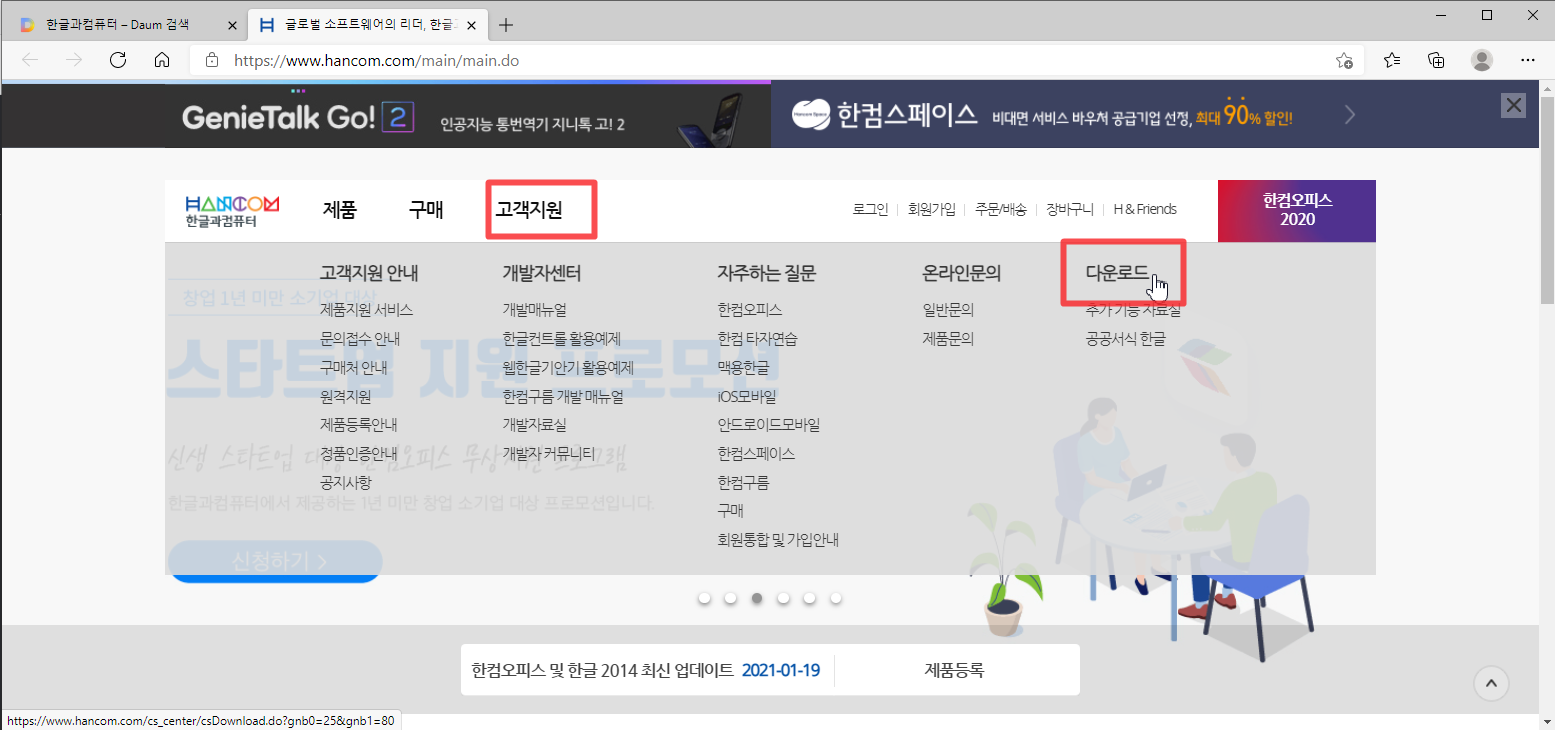Open the 구매 menu

coord(426,210)
